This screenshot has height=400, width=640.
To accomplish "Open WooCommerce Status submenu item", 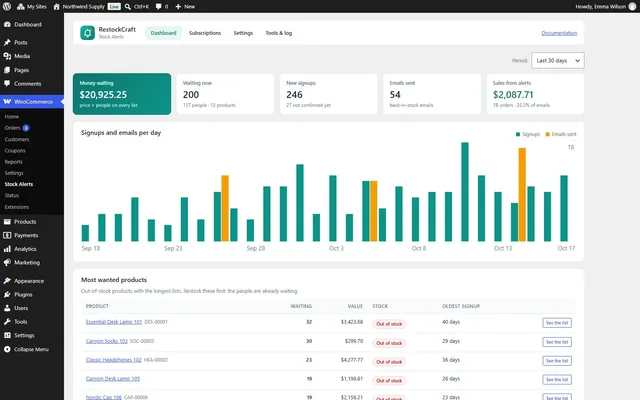I will (11, 196).
